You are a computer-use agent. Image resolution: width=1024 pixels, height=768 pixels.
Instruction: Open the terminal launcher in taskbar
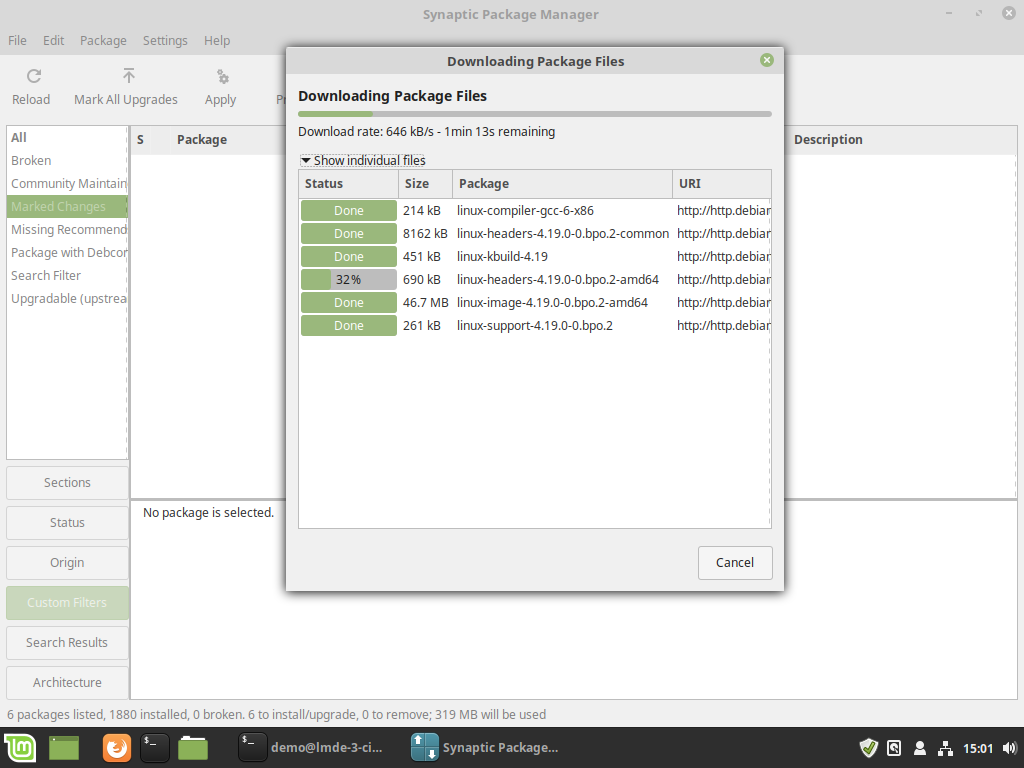(x=155, y=748)
